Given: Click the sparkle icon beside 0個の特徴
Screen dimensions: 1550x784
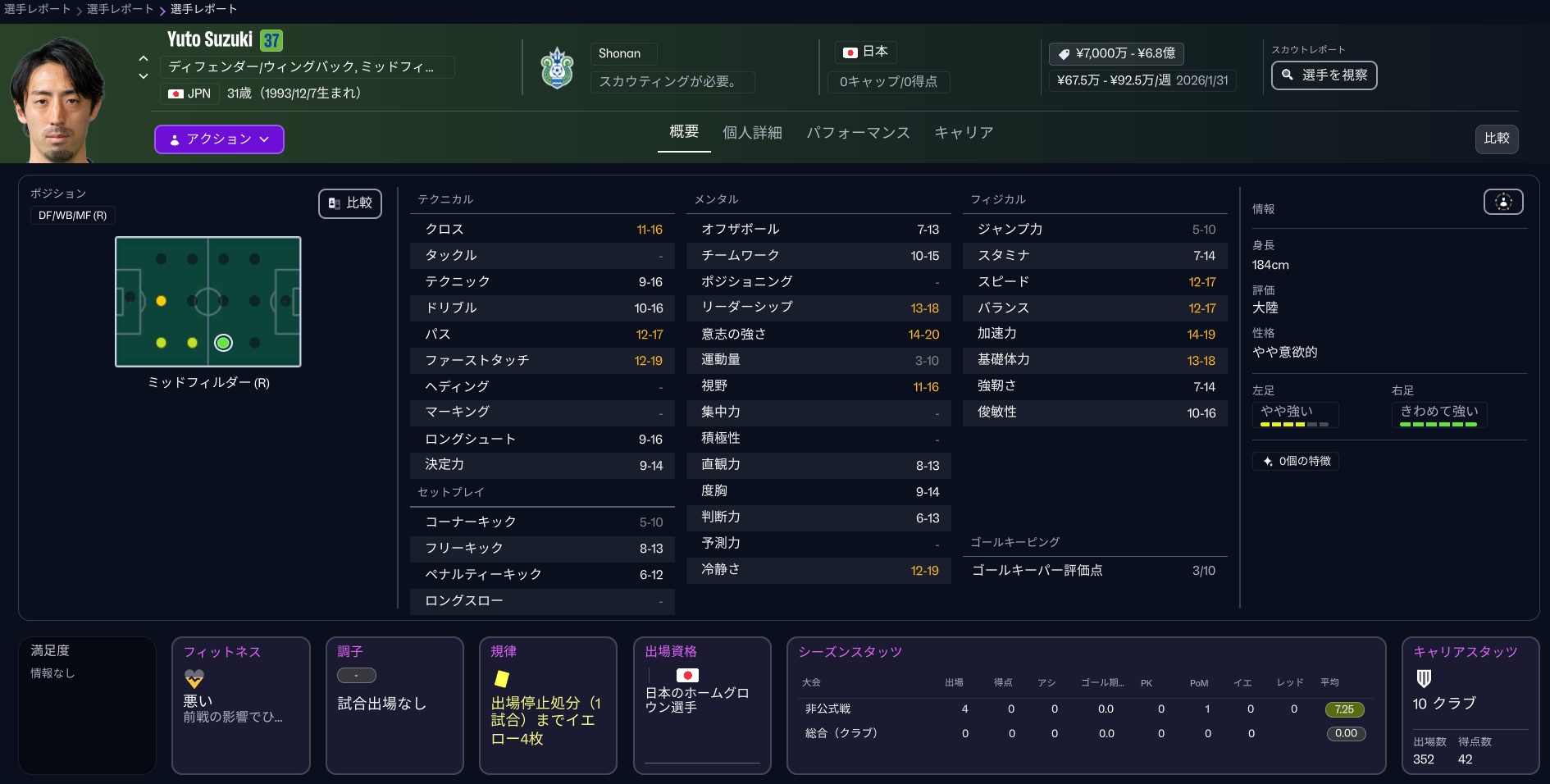Looking at the screenshot, I should point(1268,461).
